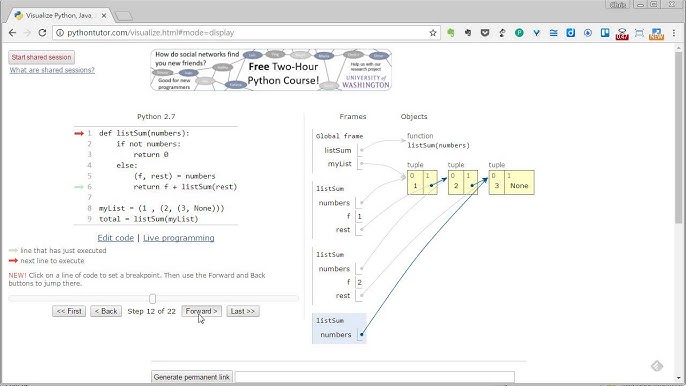The width and height of the screenshot is (686, 386).
Task: Open the Live programming link
Action: click(178, 238)
